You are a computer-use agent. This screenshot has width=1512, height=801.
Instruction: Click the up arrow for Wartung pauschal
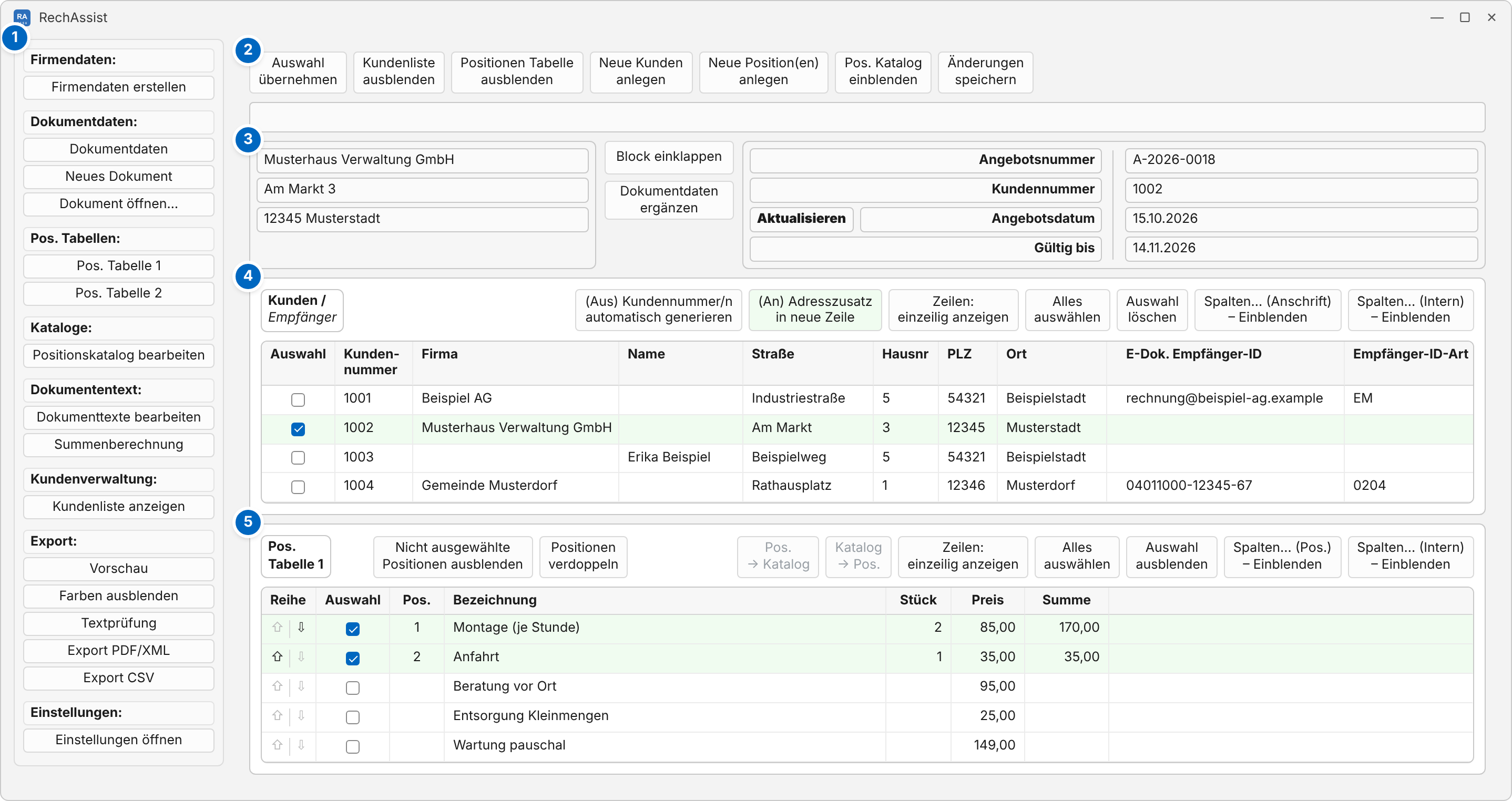[278, 745]
